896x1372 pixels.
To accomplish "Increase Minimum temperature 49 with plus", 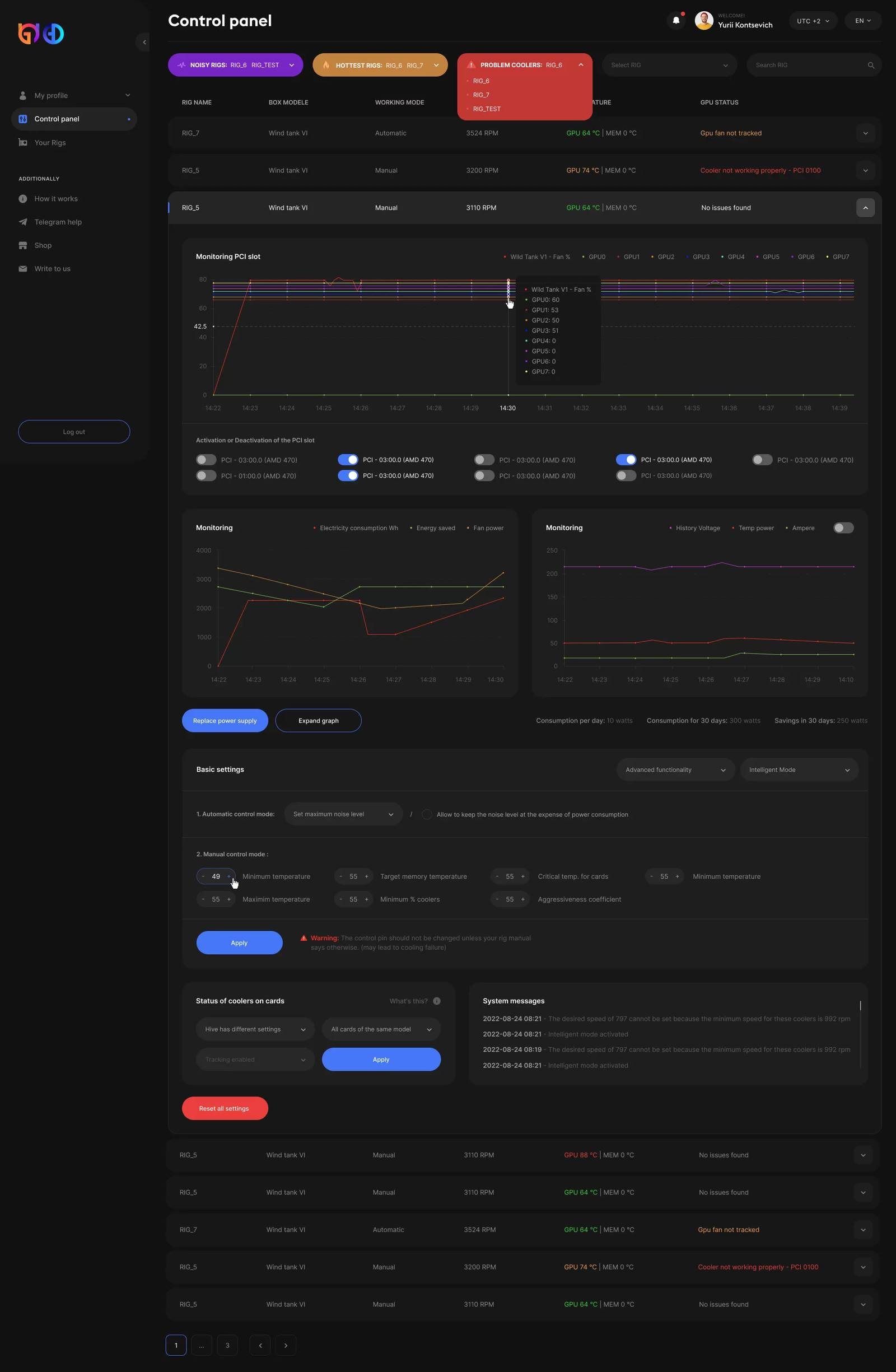I will click(x=229, y=876).
